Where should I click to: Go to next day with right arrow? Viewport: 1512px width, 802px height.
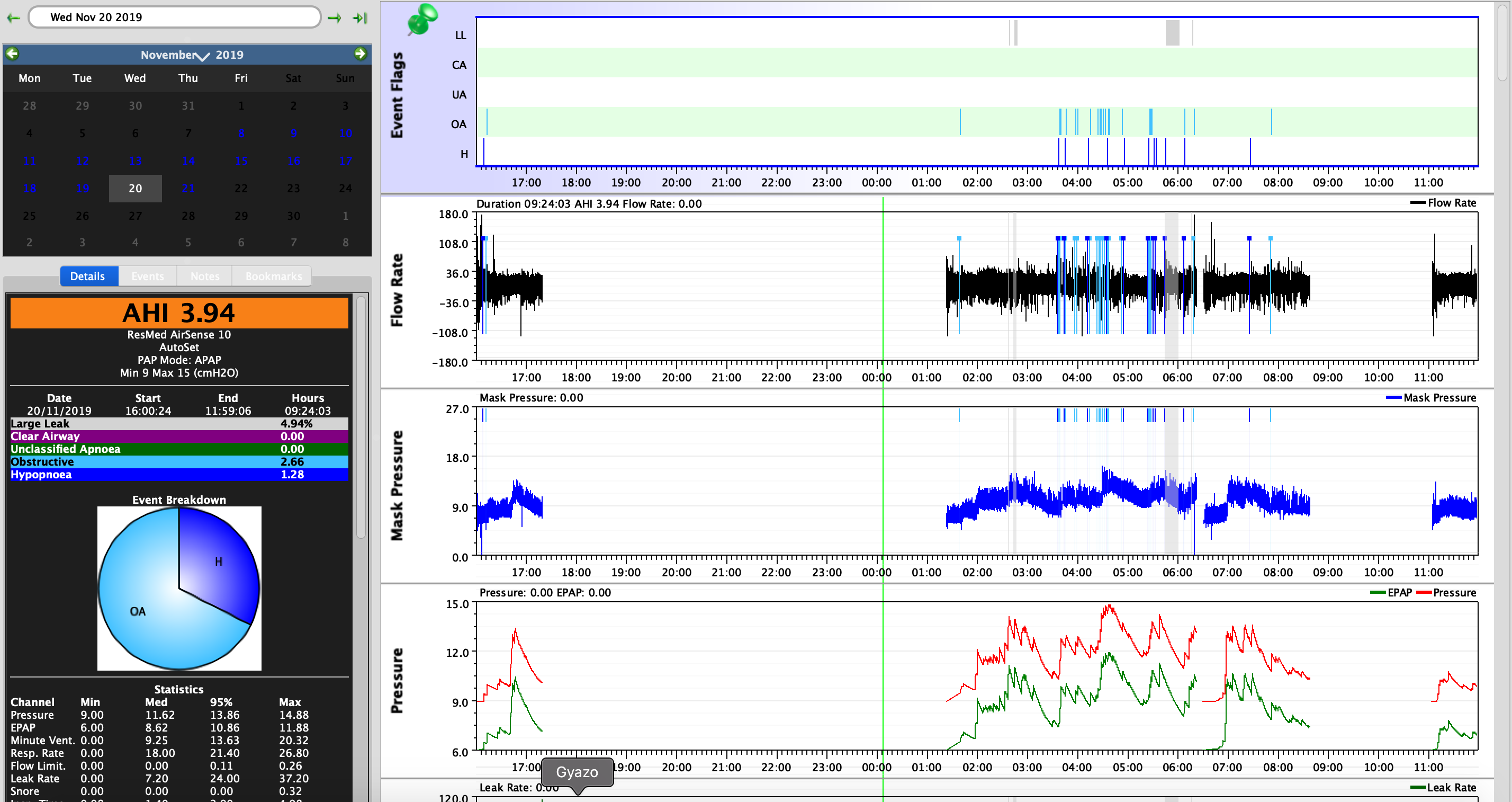pyautogui.click(x=335, y=17)
